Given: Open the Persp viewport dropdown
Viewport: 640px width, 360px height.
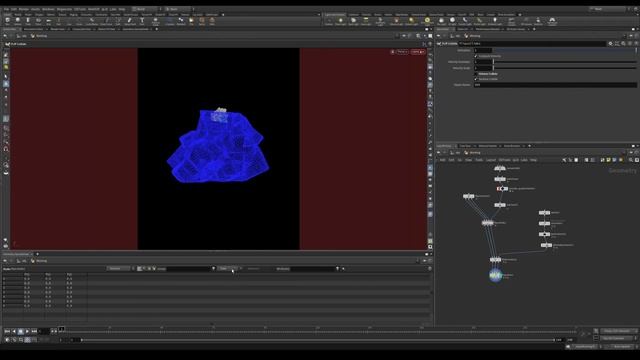Looking at the screenshot, I should tap(402, 52).
